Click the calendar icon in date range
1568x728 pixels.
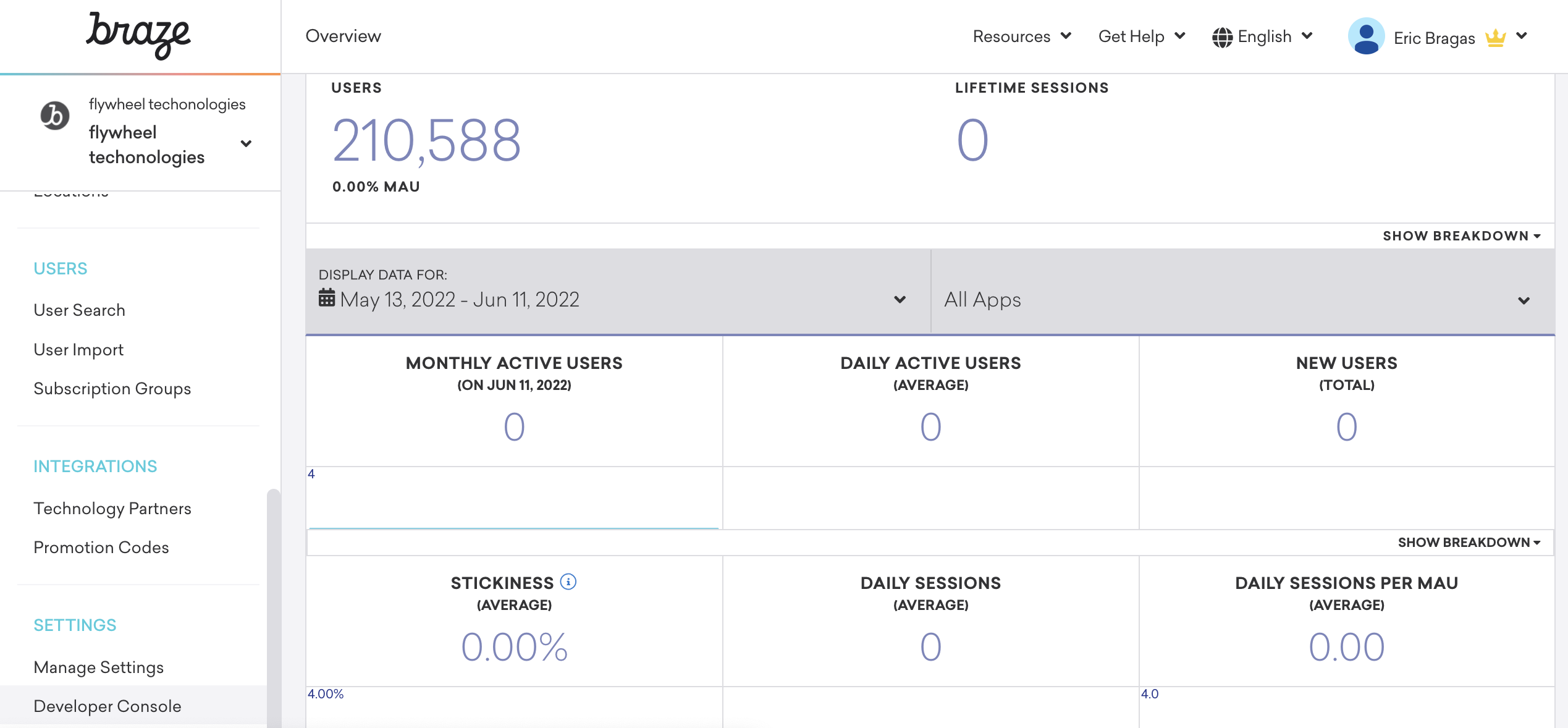(x=327, y=298)
